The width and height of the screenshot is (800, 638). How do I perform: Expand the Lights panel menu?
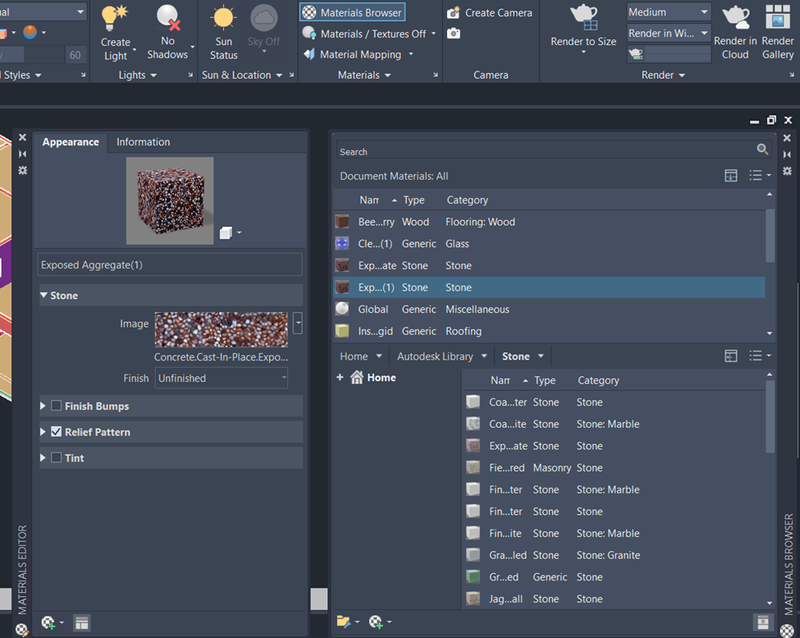[138, 75]
